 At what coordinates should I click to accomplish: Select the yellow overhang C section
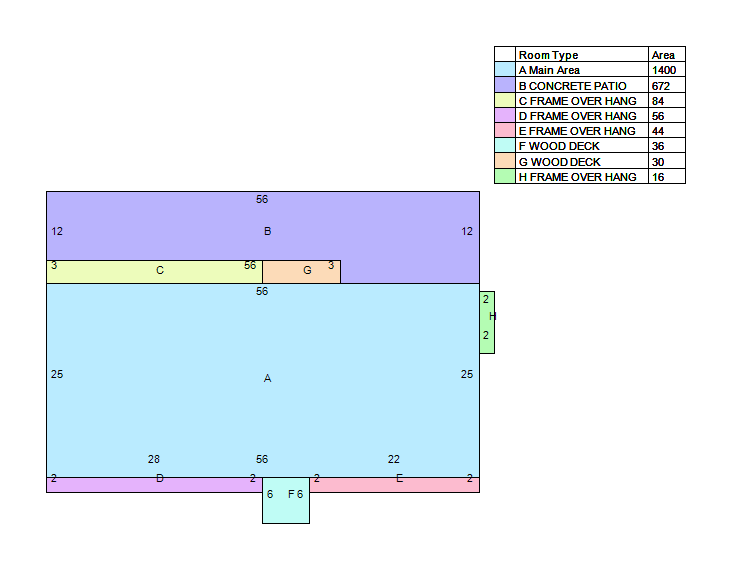pyautogui.click(x=154, y=272)
